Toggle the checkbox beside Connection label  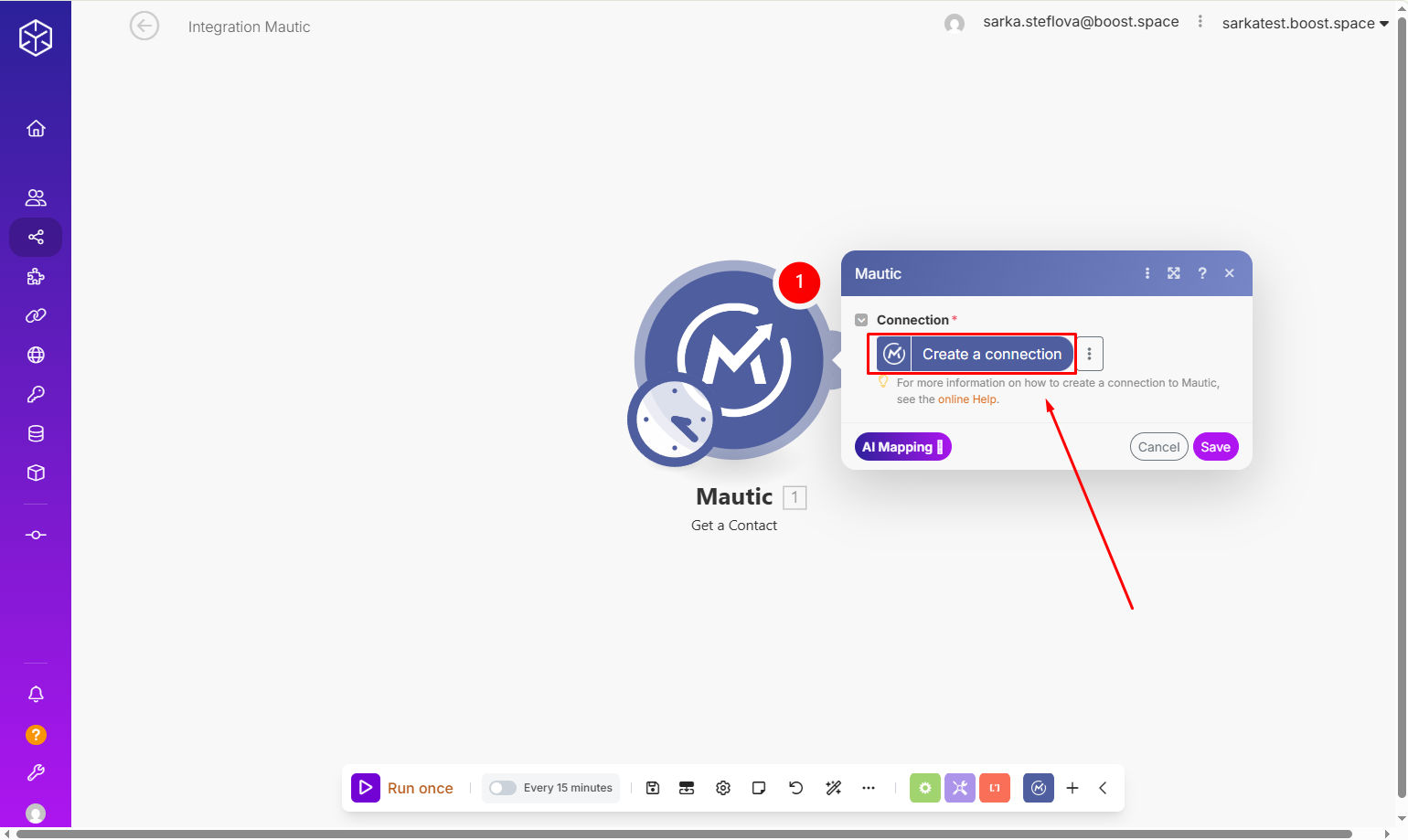[x=861, y=320]
